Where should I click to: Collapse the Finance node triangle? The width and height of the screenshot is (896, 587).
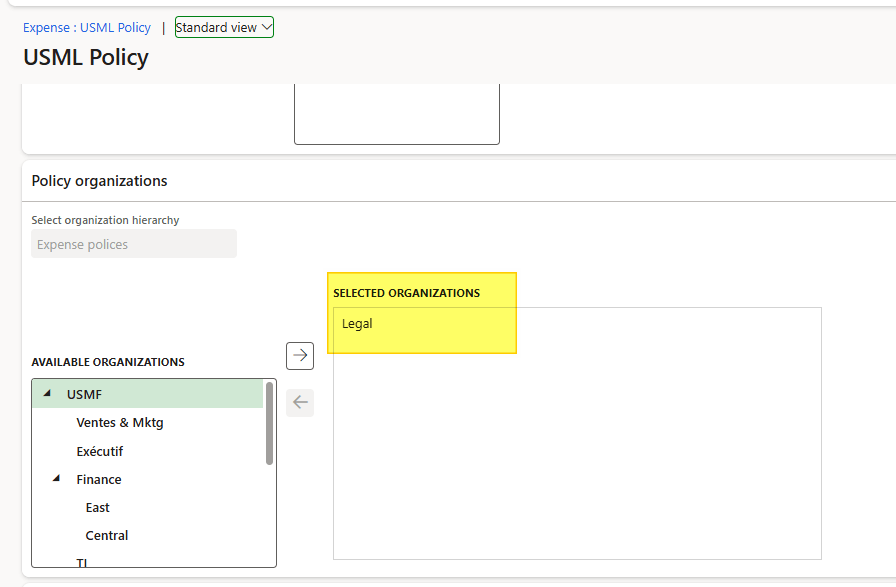coord(57,479)
